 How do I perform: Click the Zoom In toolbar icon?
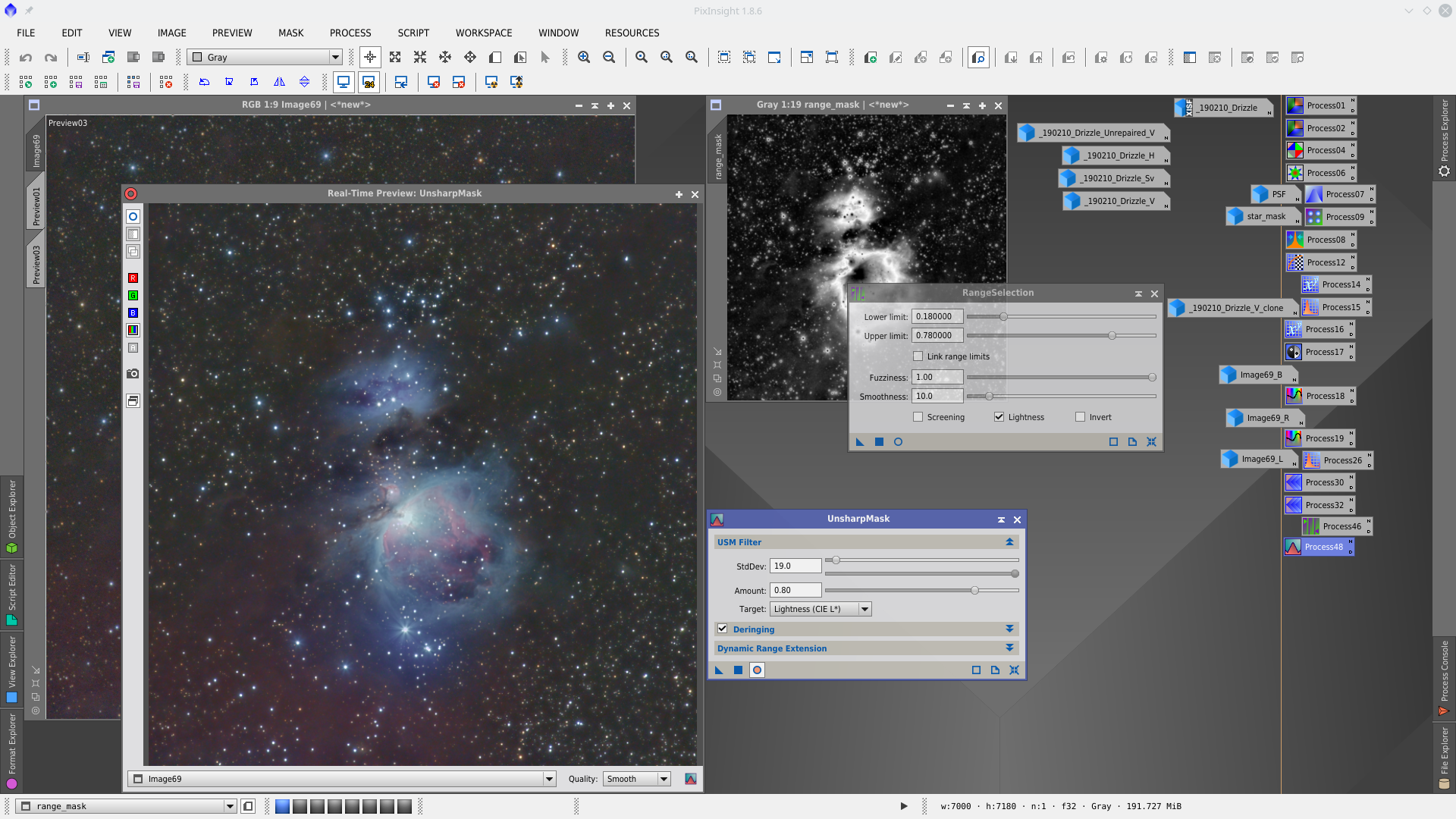tap(584, 58)
